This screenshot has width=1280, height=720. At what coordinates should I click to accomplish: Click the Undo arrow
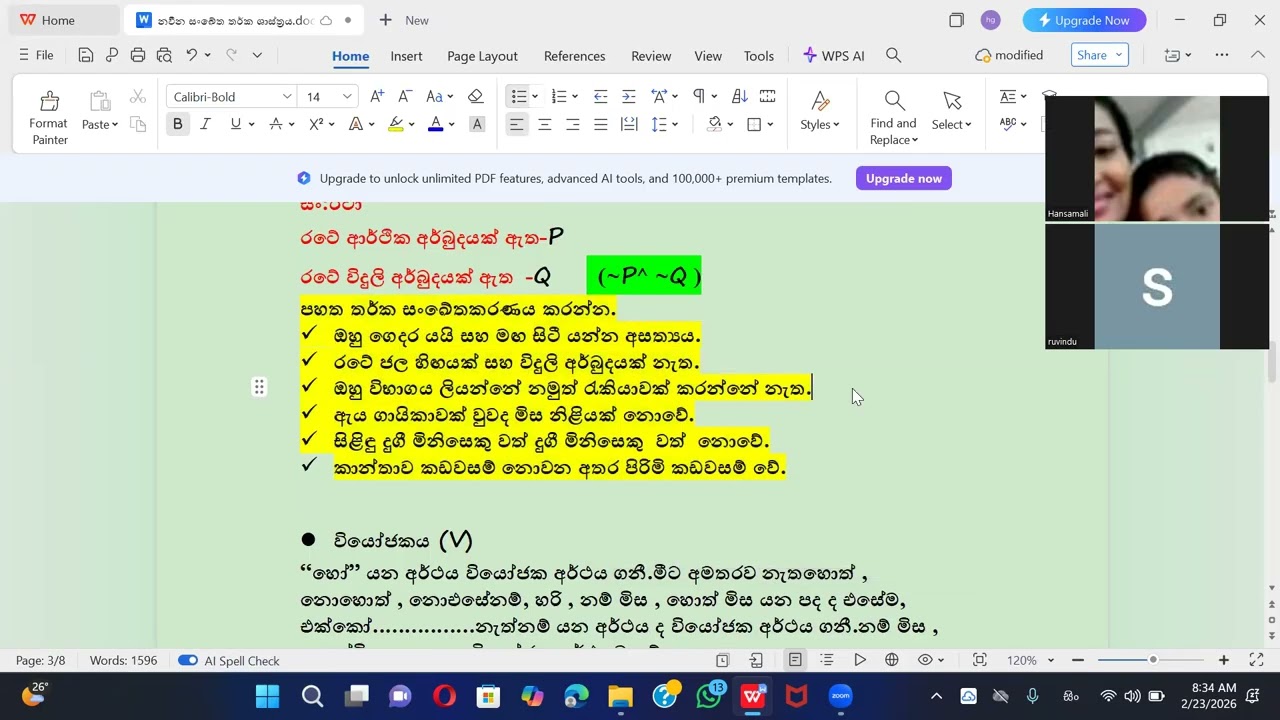(191, 55)
